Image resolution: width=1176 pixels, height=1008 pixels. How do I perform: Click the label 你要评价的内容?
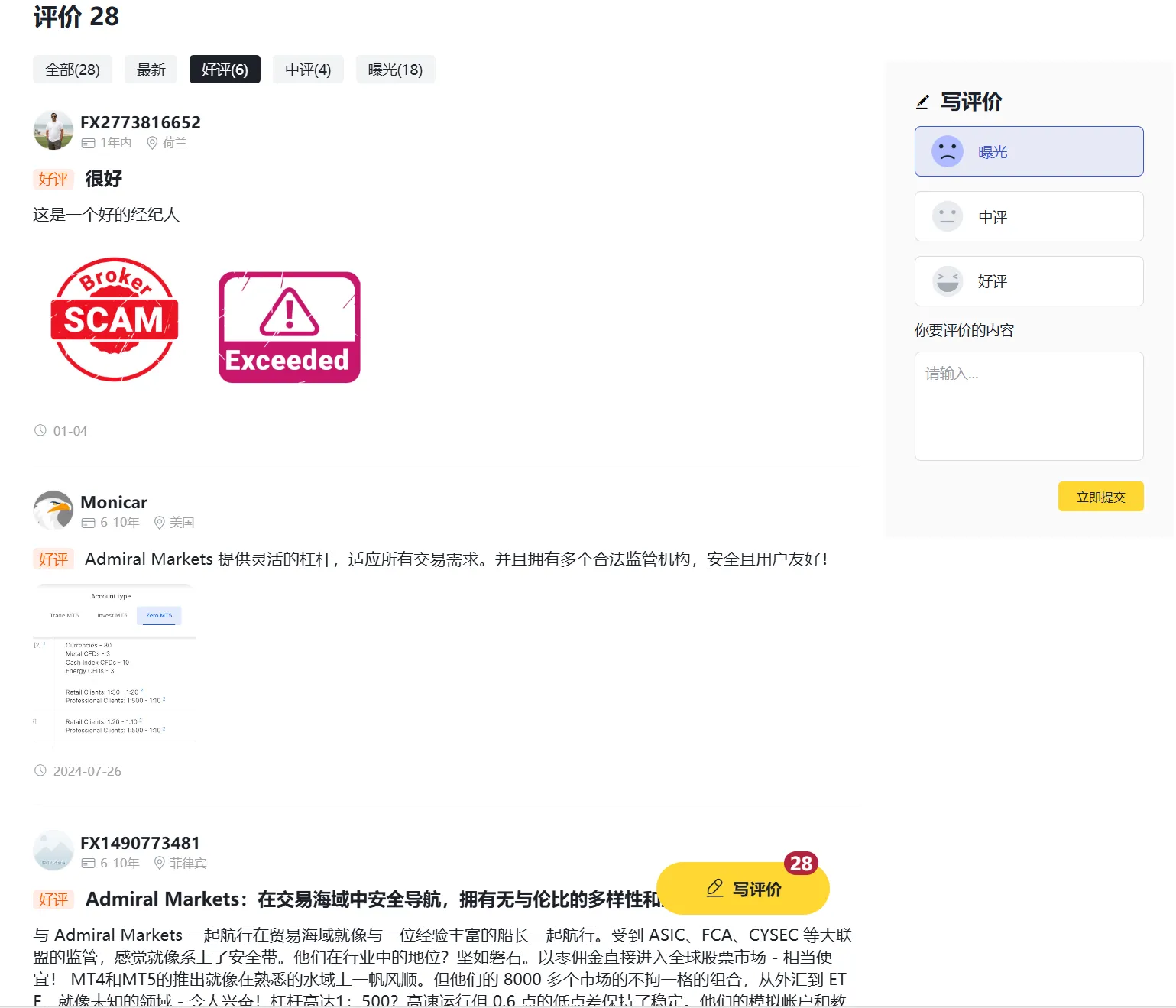tap(964, 330)
